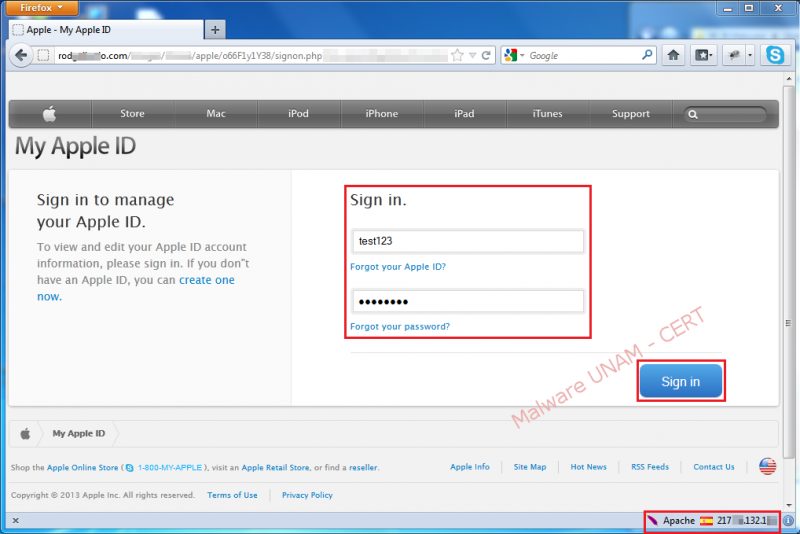The height and width of the screenshot is (534, 800).
Task: Click the search magnifier icon
Action: tap(647, 55)
